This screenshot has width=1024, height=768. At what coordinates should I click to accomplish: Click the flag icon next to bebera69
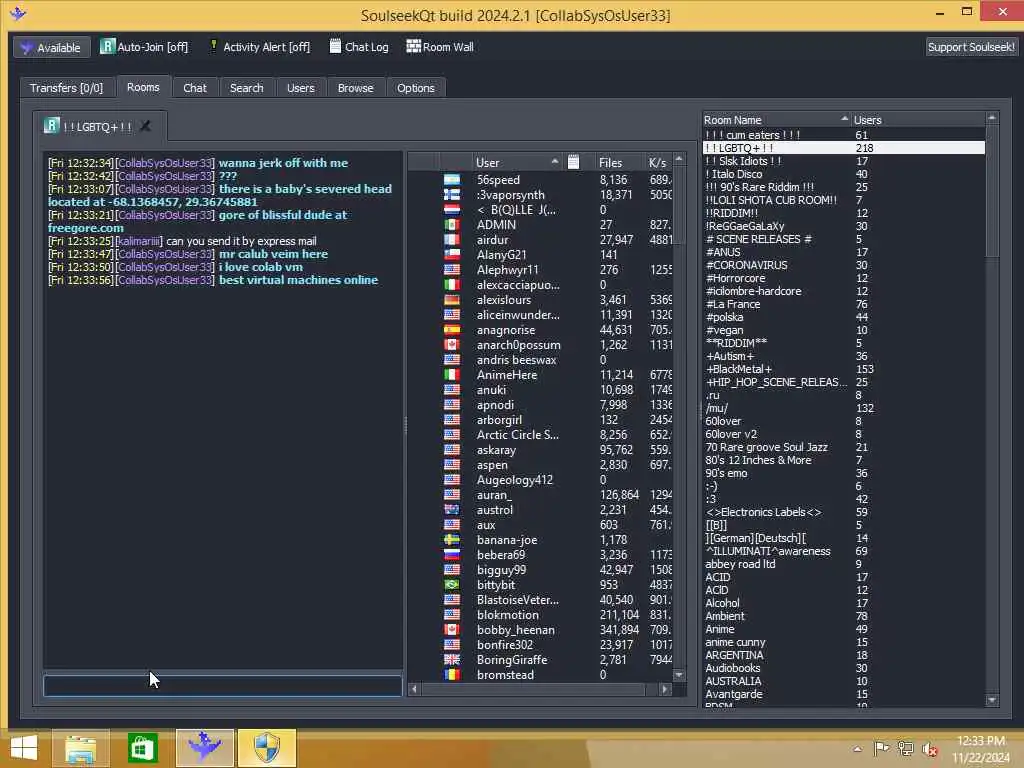pos(452,554)
